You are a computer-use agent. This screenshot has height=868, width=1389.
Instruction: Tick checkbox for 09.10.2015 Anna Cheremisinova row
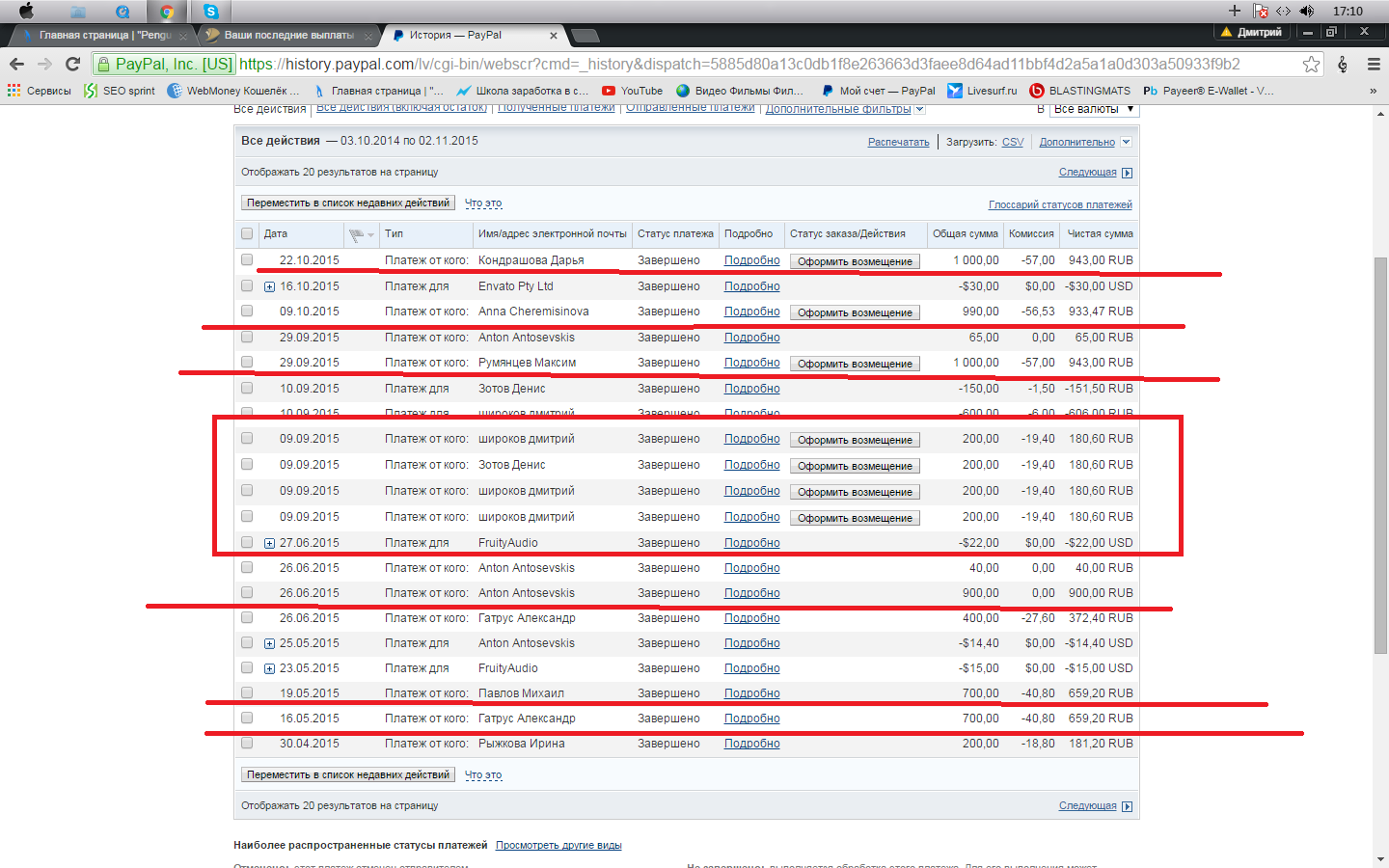coord(247,312)
